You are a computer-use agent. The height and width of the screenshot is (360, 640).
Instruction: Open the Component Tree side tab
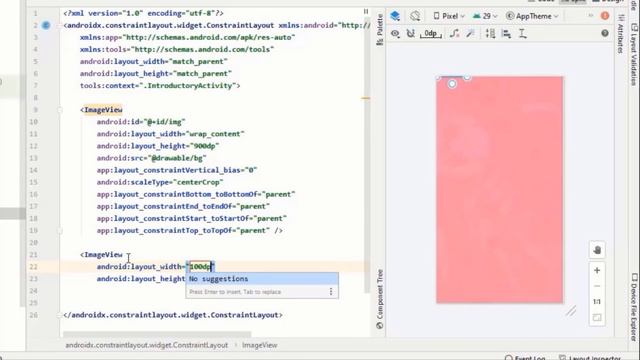pyautogui.click(x=380, y=299)
